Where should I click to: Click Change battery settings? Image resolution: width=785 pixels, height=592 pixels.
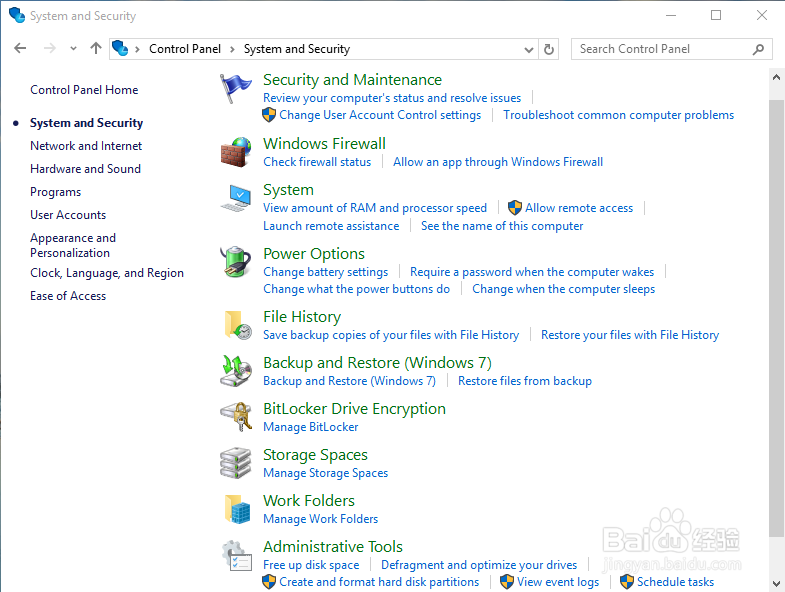coord(325,272)
